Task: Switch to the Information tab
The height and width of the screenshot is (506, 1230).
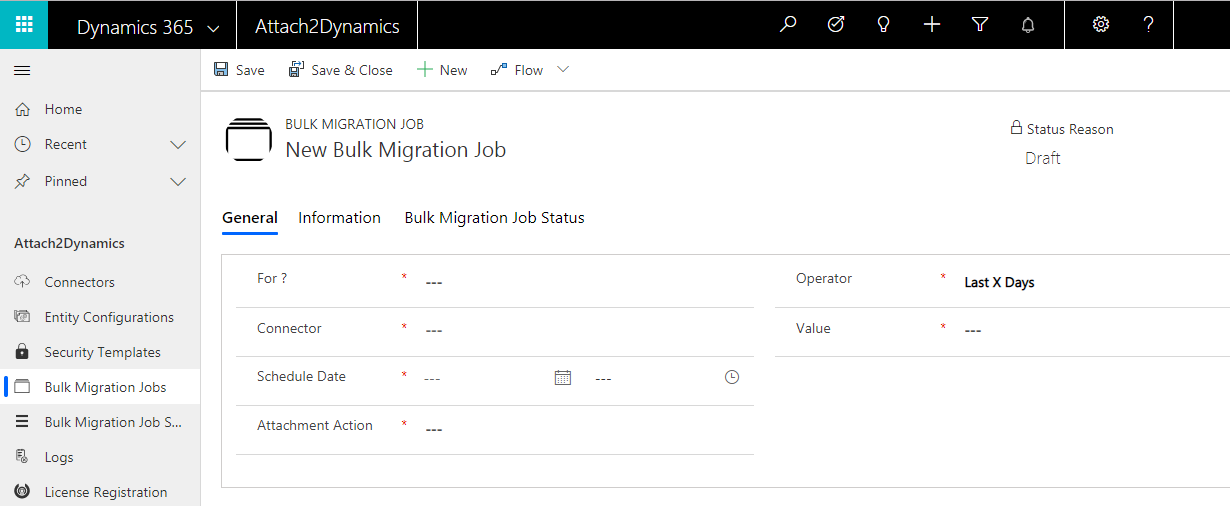Action: click(340, 218)
